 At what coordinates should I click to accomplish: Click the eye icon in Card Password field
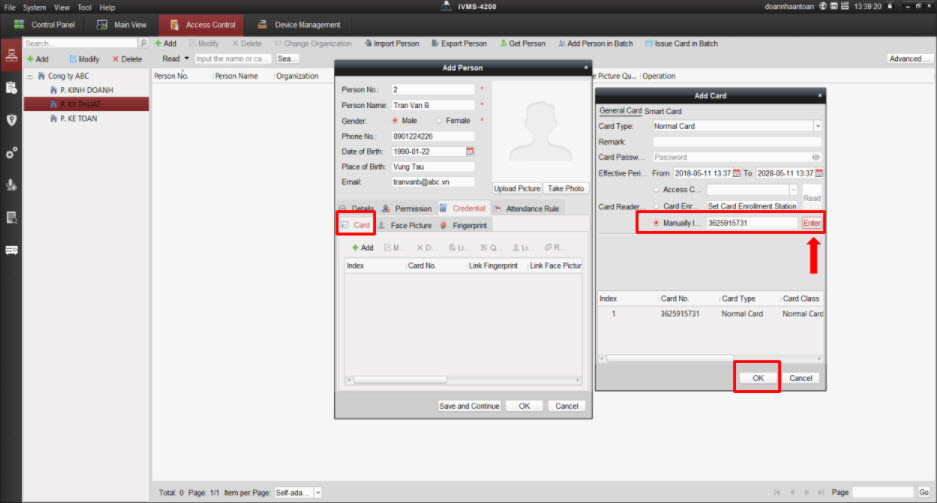[816, 157]
